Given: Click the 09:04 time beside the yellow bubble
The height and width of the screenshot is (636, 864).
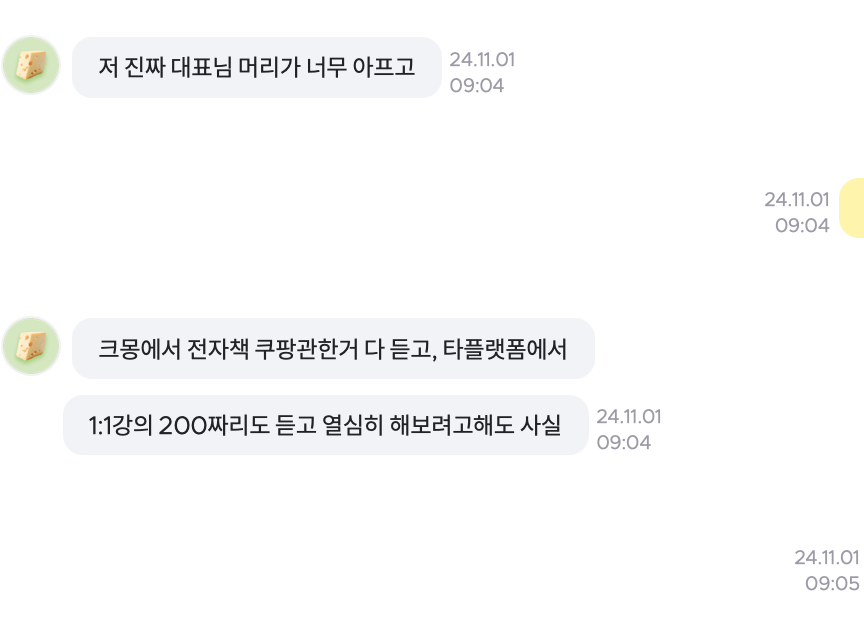Looking at the screenshot, I should coord(802,226).
